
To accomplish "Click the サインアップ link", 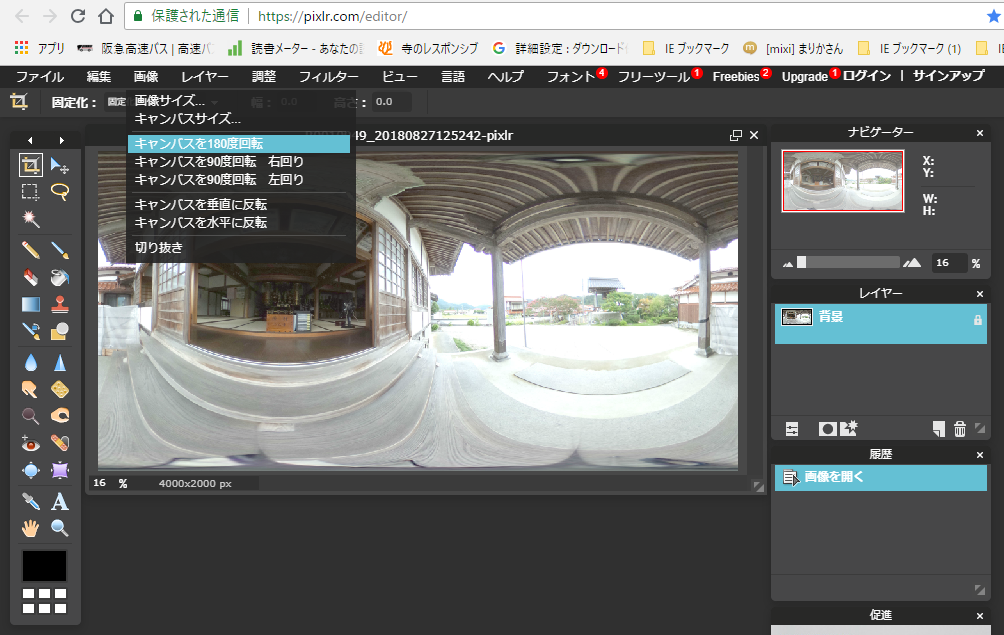I will [x=948, y=76].
